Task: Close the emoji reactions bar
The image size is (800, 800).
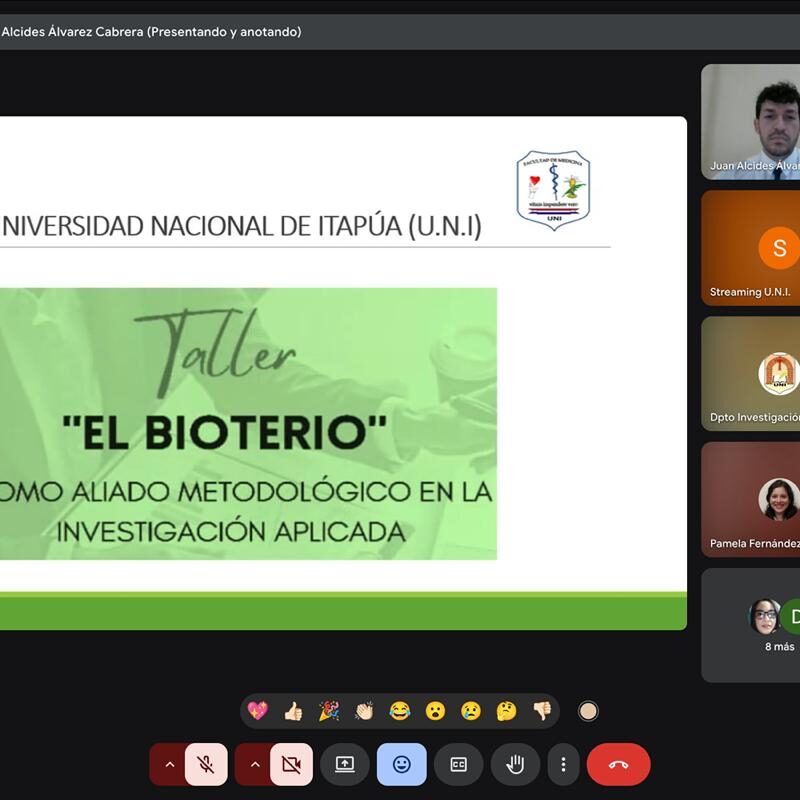Action: [x=402, y=765]
